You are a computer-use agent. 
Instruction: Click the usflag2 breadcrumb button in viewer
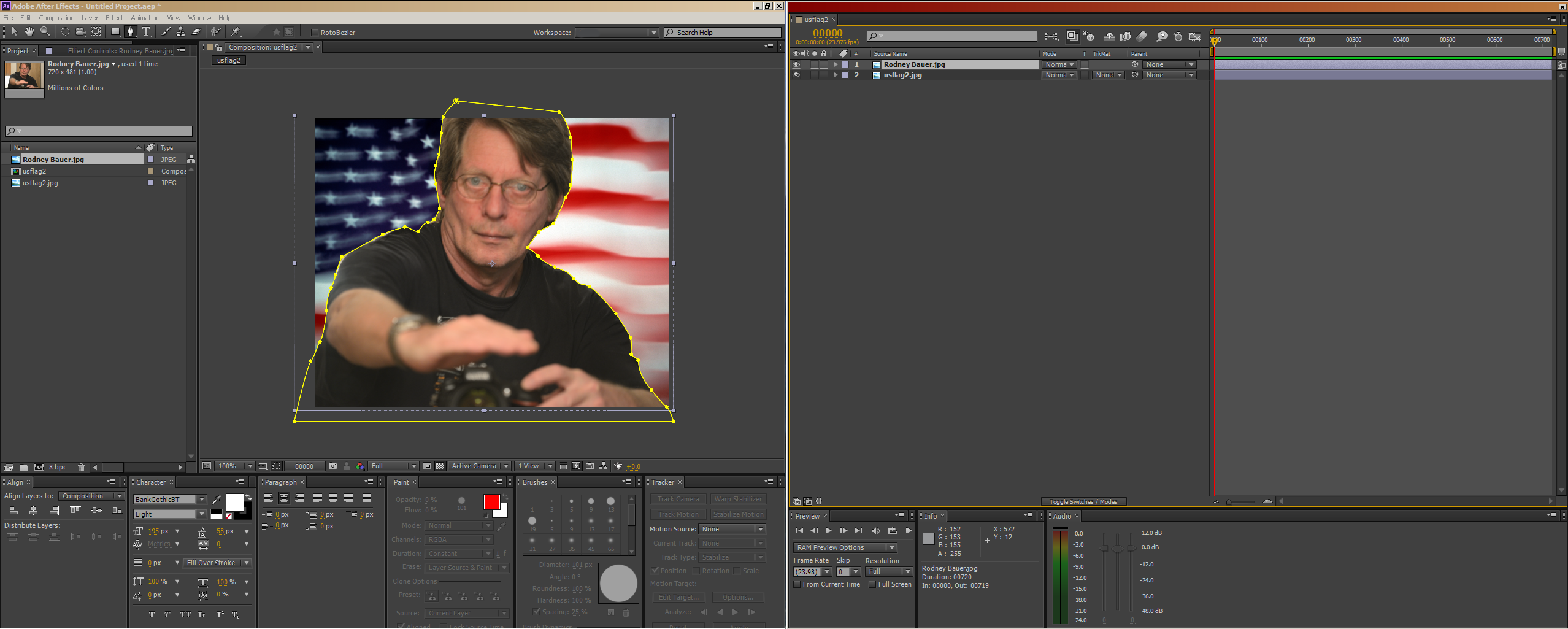pyautogui.click(x=229, y=60)
